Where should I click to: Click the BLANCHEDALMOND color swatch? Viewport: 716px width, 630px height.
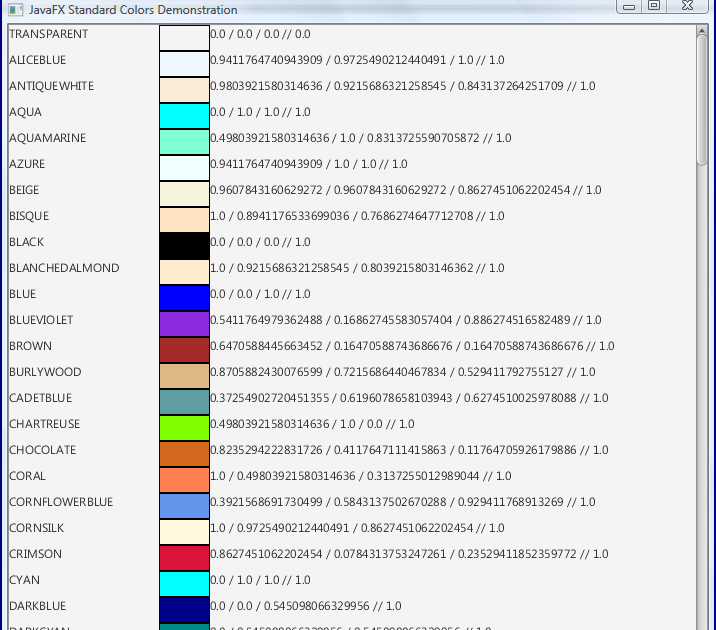coord(184,272)
